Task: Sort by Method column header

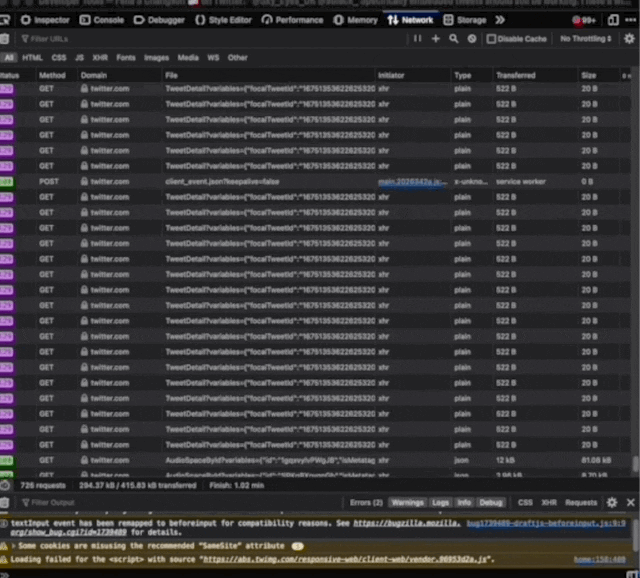Action: point(56,75)
